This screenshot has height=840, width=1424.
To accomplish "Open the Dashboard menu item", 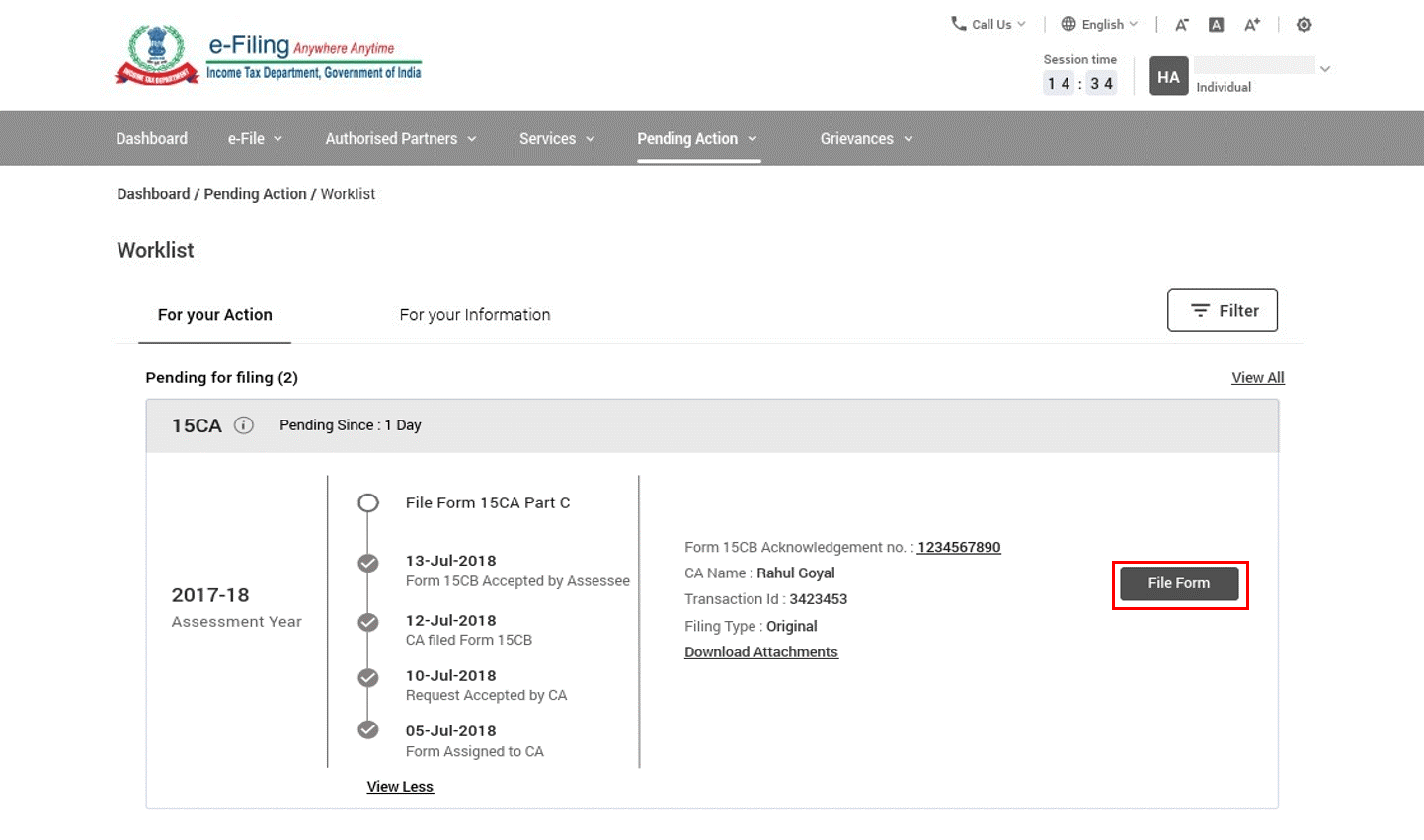I will [151, 138].
